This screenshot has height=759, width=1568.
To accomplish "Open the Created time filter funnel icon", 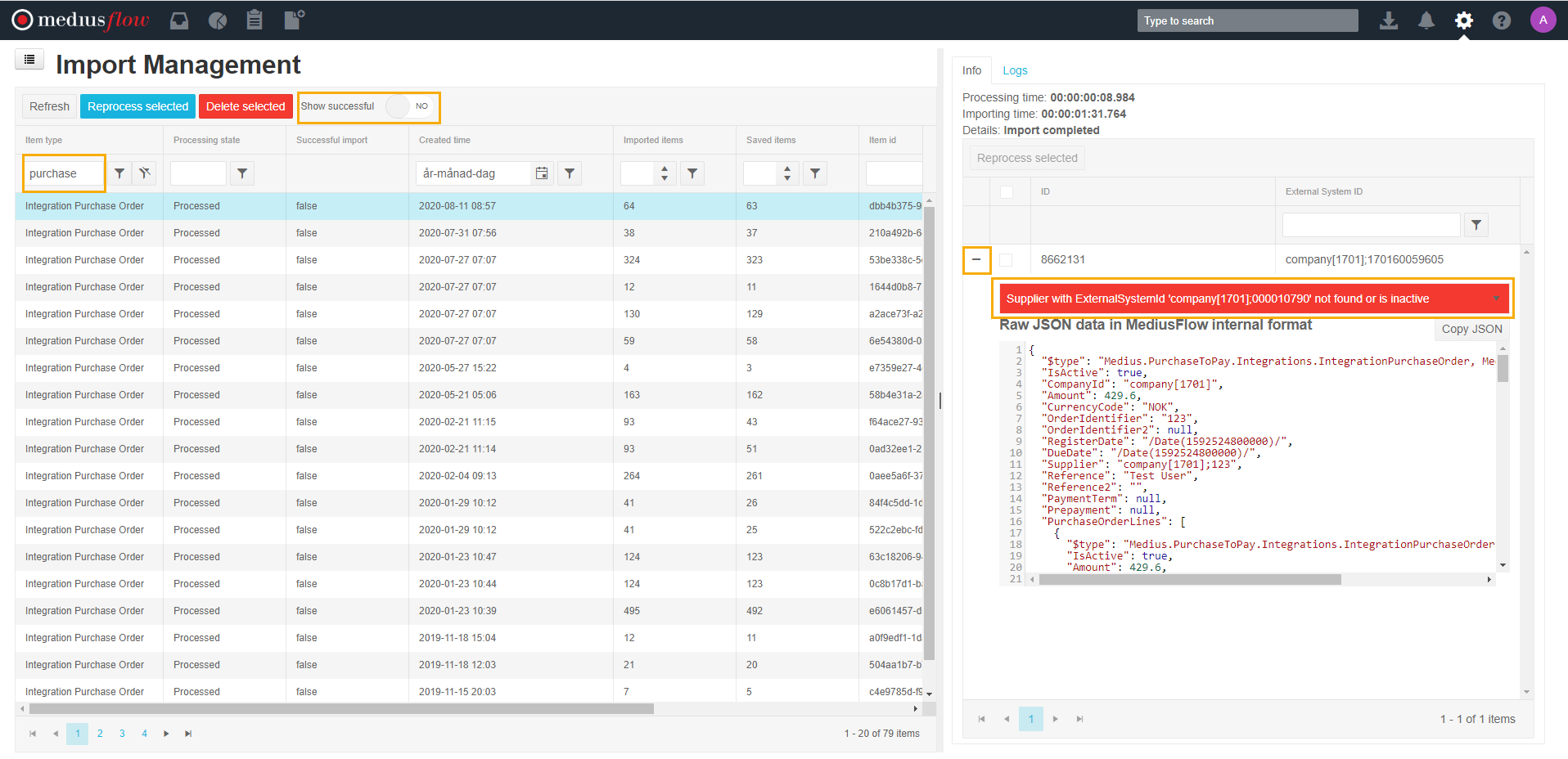I will [x=570, y=173].
